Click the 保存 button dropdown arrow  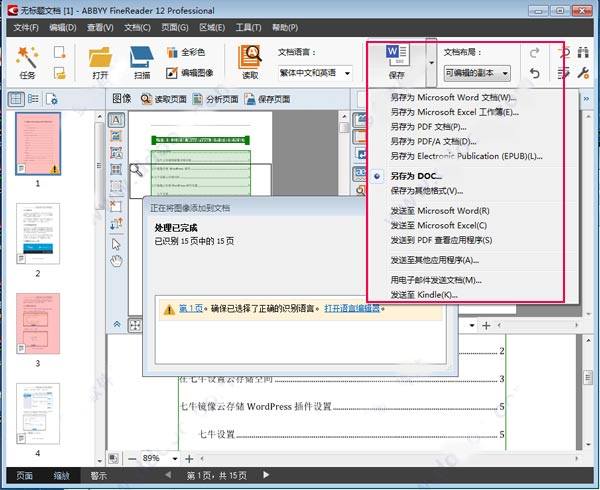[x=431, y=63]
